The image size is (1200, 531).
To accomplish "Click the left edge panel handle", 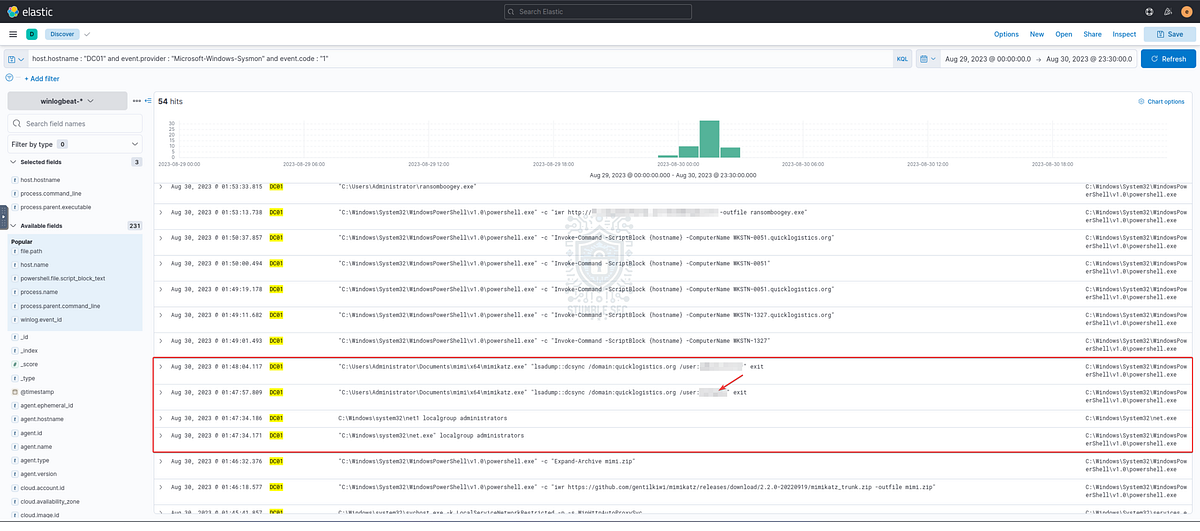I will (4, 218).
